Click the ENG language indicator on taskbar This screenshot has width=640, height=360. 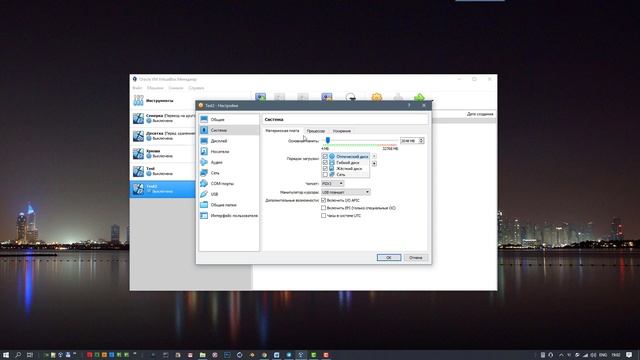603,355
